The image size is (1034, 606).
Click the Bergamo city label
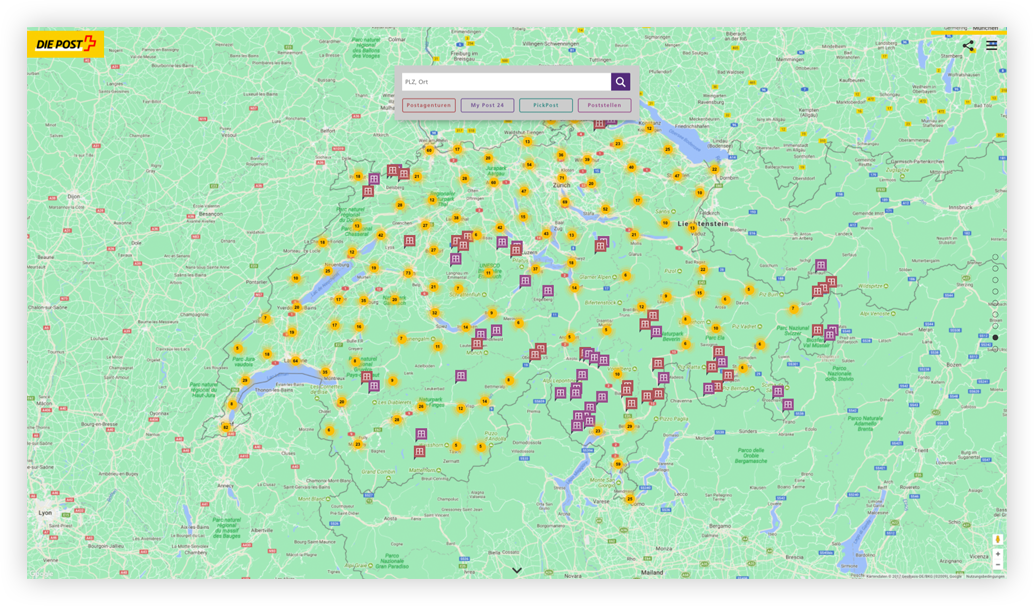coord(720,526)
